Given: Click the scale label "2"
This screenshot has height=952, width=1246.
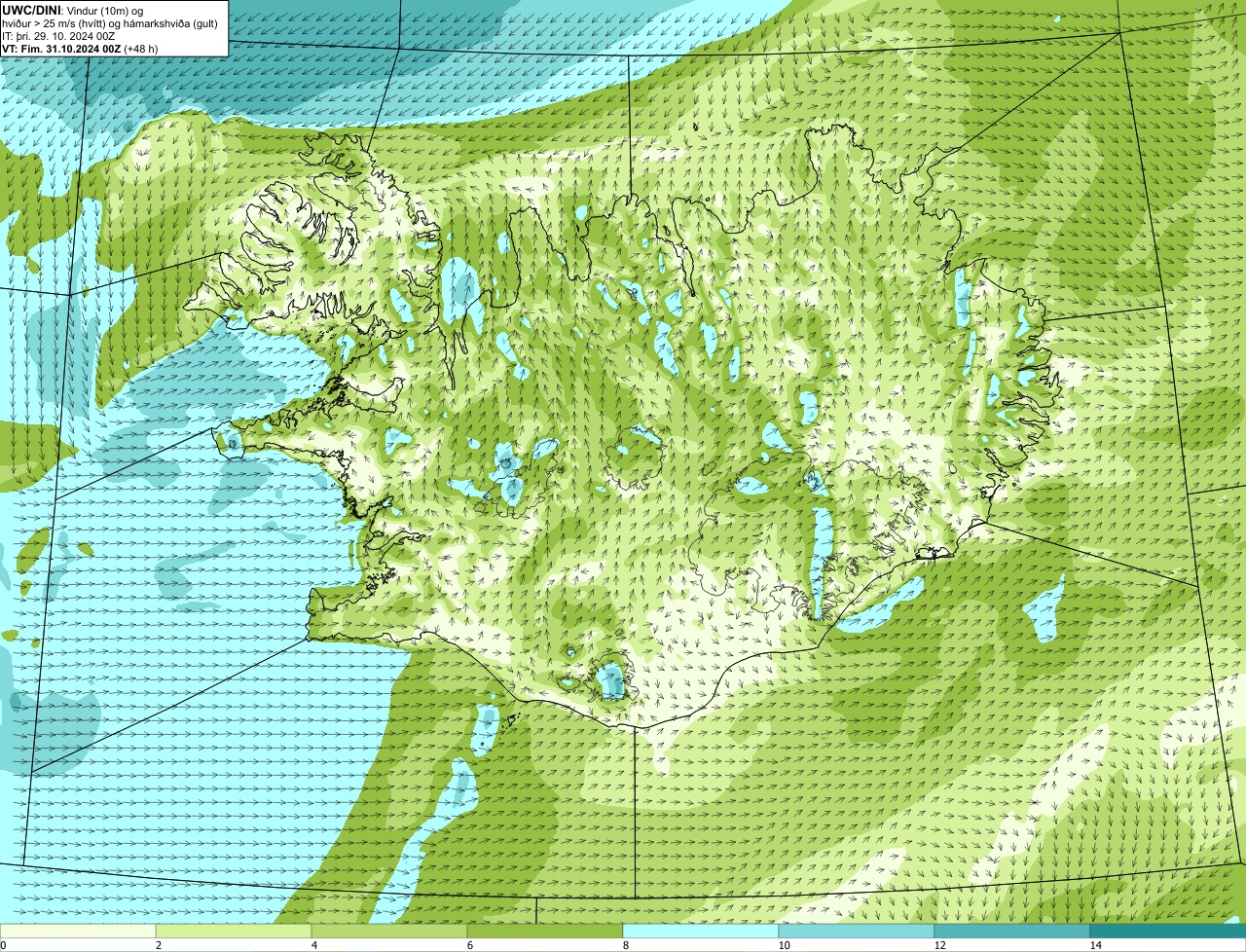Looking at the screenshot, I should pyautogui.click(x=158, y=945).
